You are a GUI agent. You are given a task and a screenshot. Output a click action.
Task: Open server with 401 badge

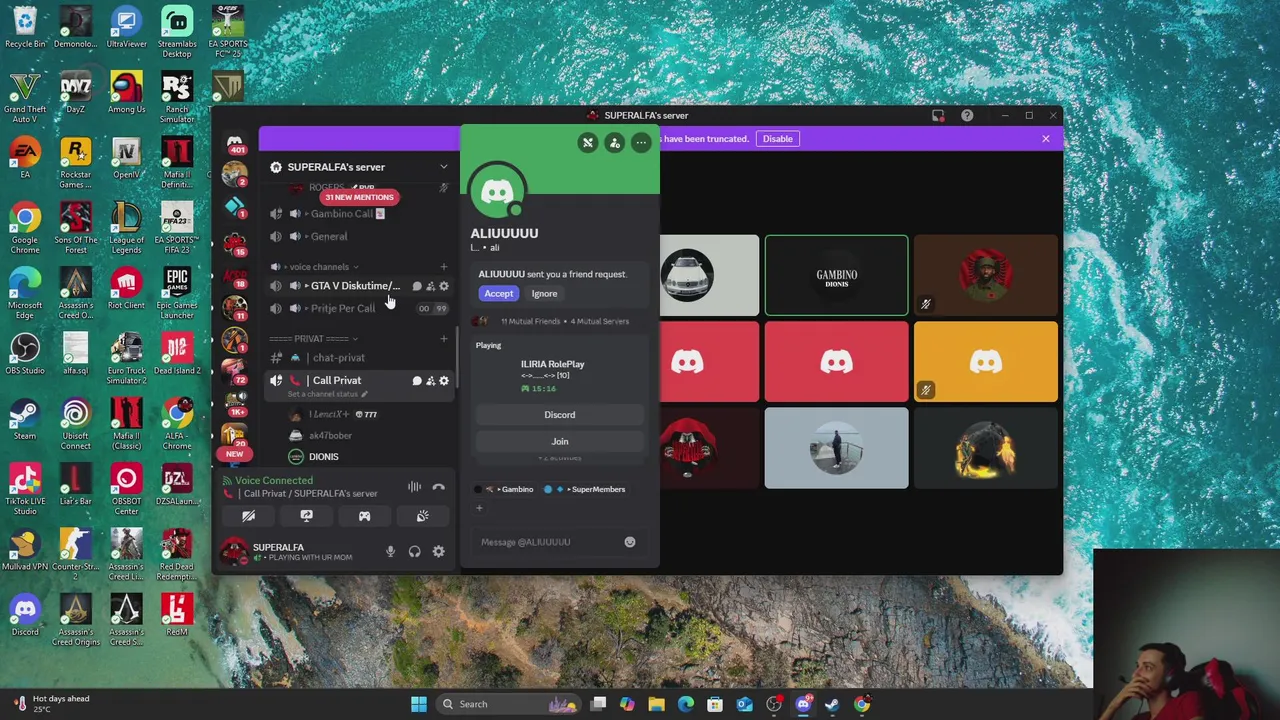tap(234, 144)
